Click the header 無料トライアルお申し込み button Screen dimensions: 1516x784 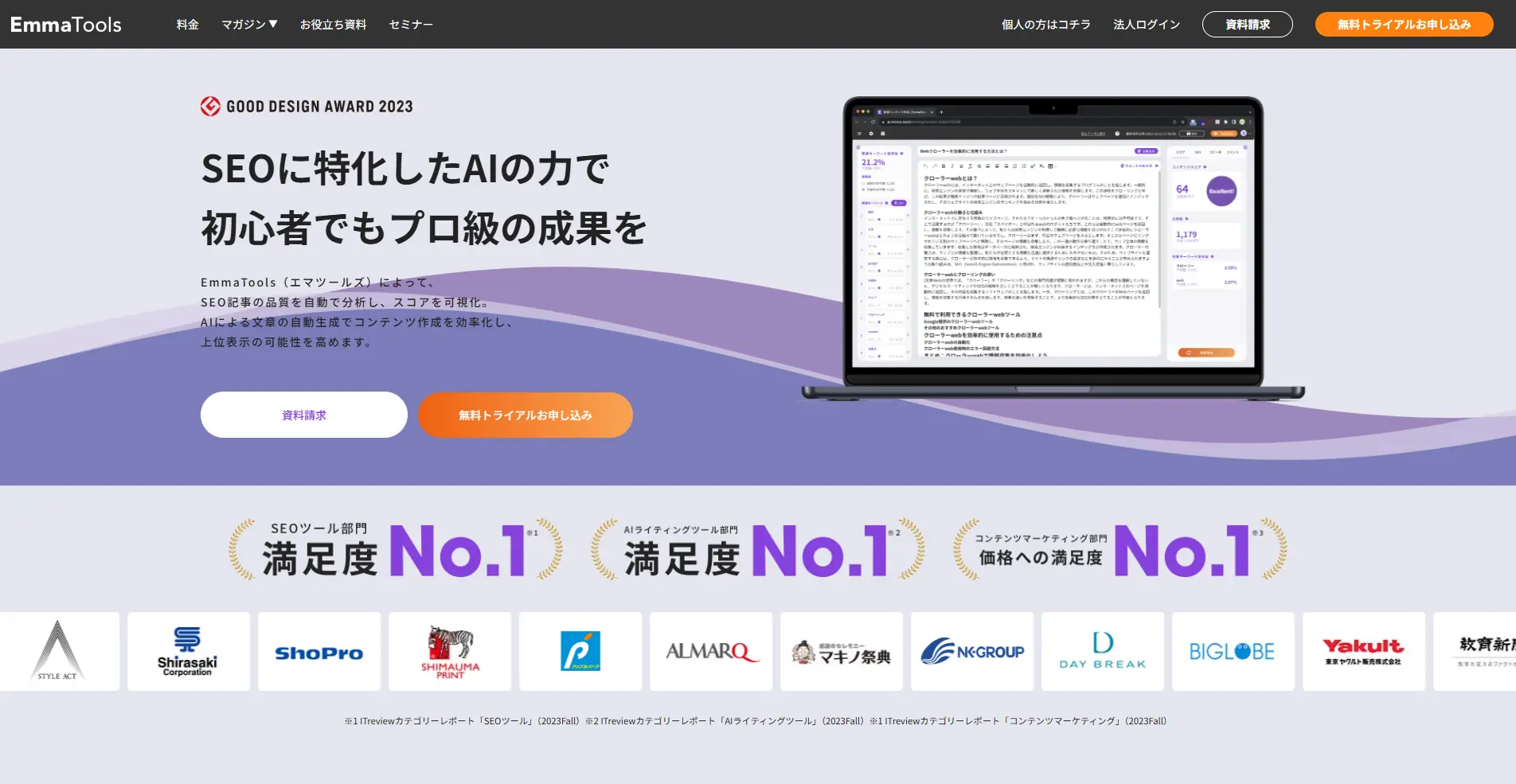[1404, 25]
